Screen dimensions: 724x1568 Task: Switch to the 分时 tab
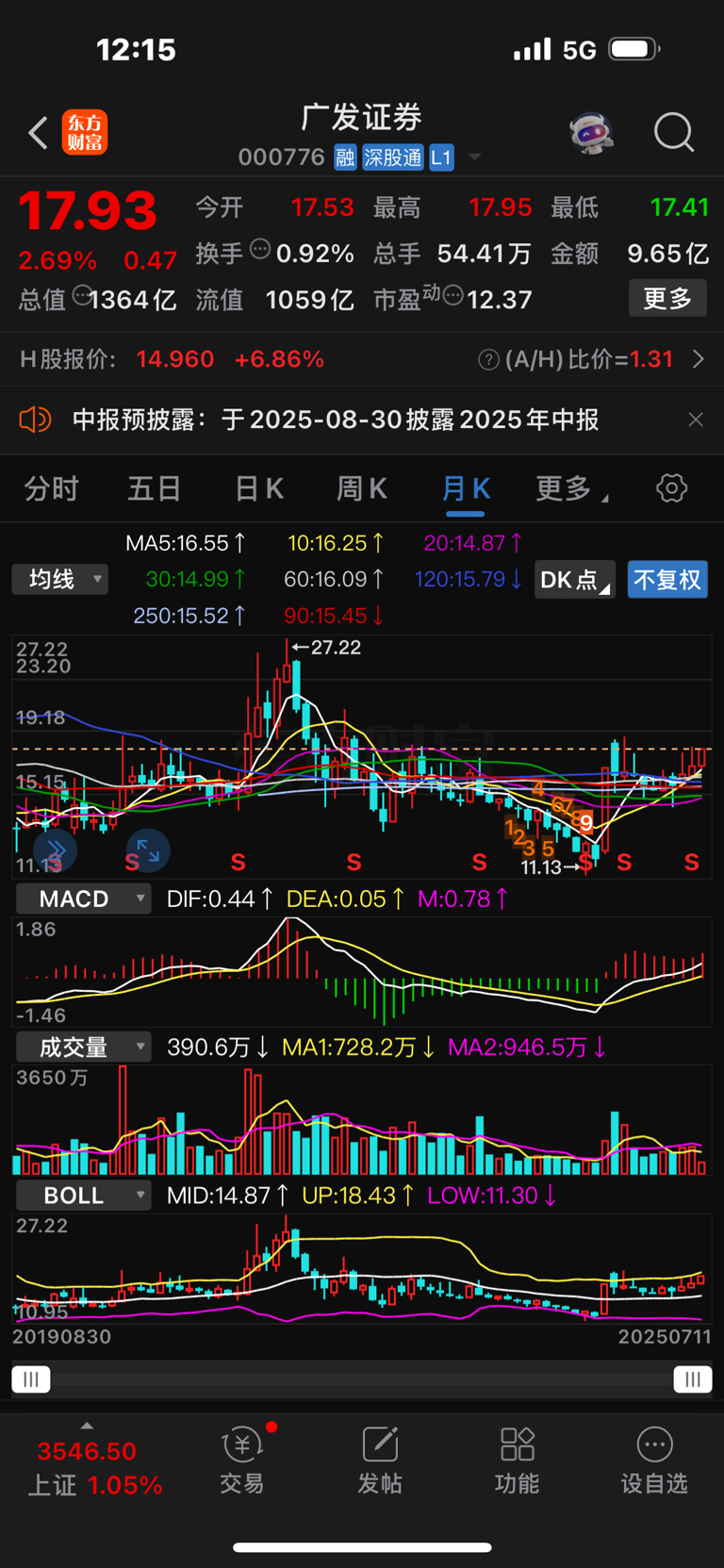(52, 488)
